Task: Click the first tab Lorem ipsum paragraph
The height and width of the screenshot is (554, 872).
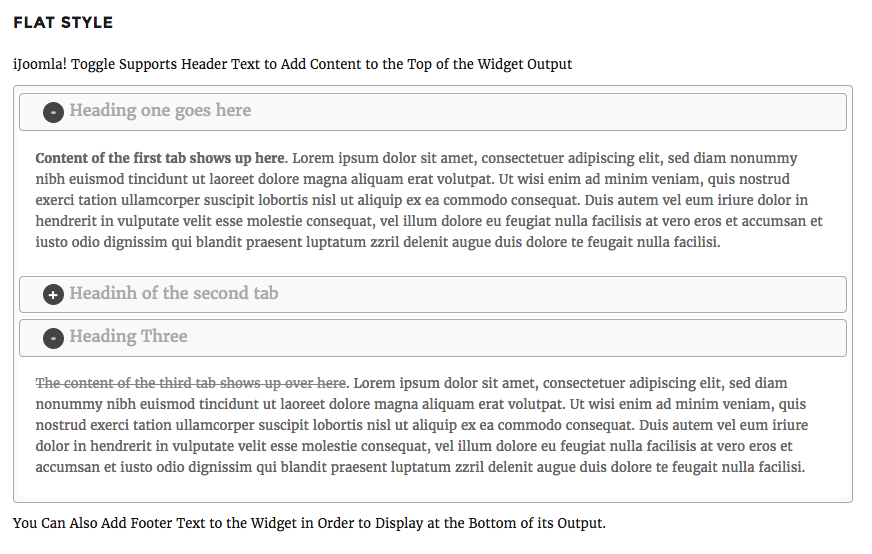Action: point(429,200)
